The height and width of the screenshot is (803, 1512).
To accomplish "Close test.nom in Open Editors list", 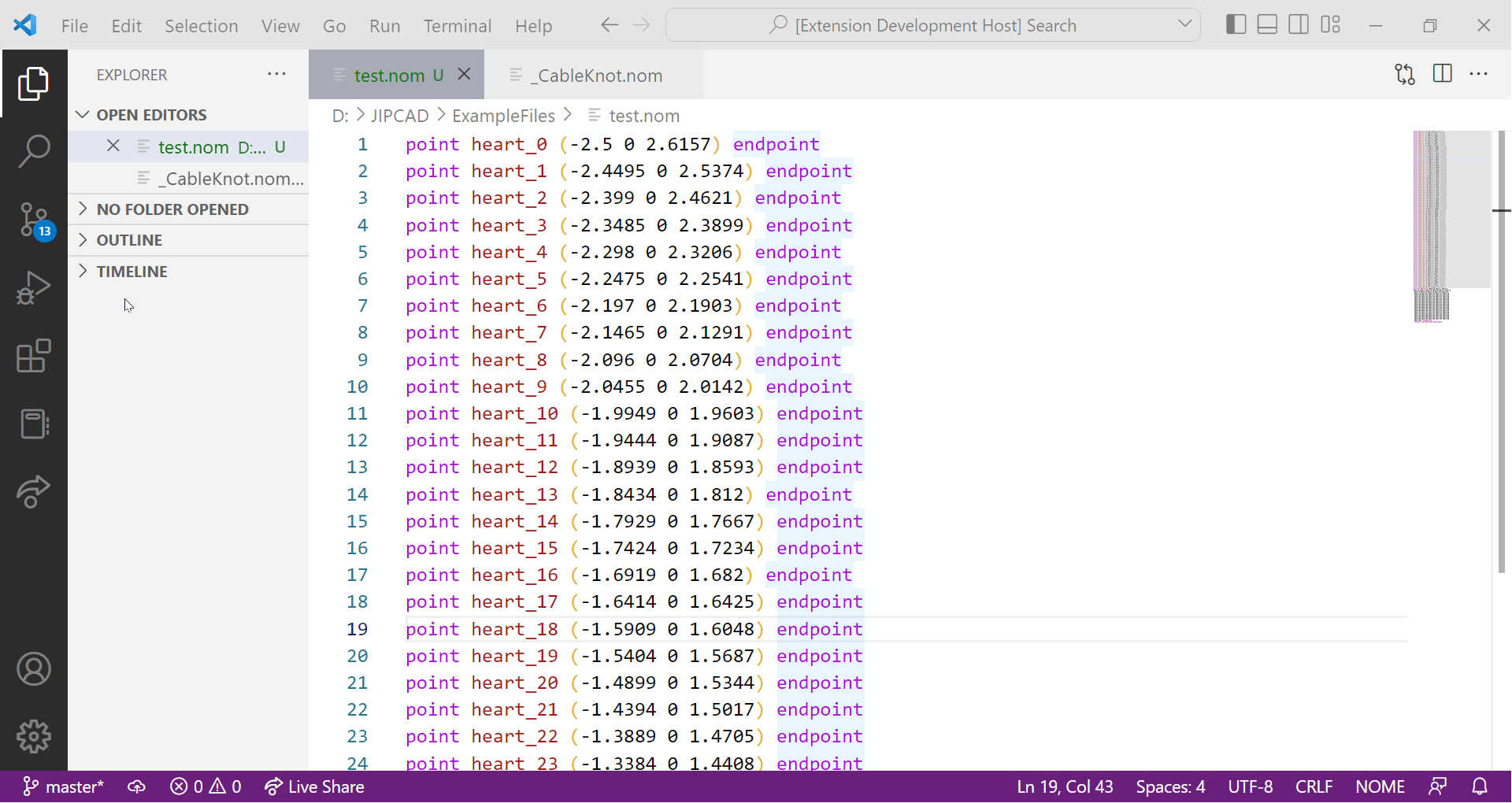I will point(113,146).
